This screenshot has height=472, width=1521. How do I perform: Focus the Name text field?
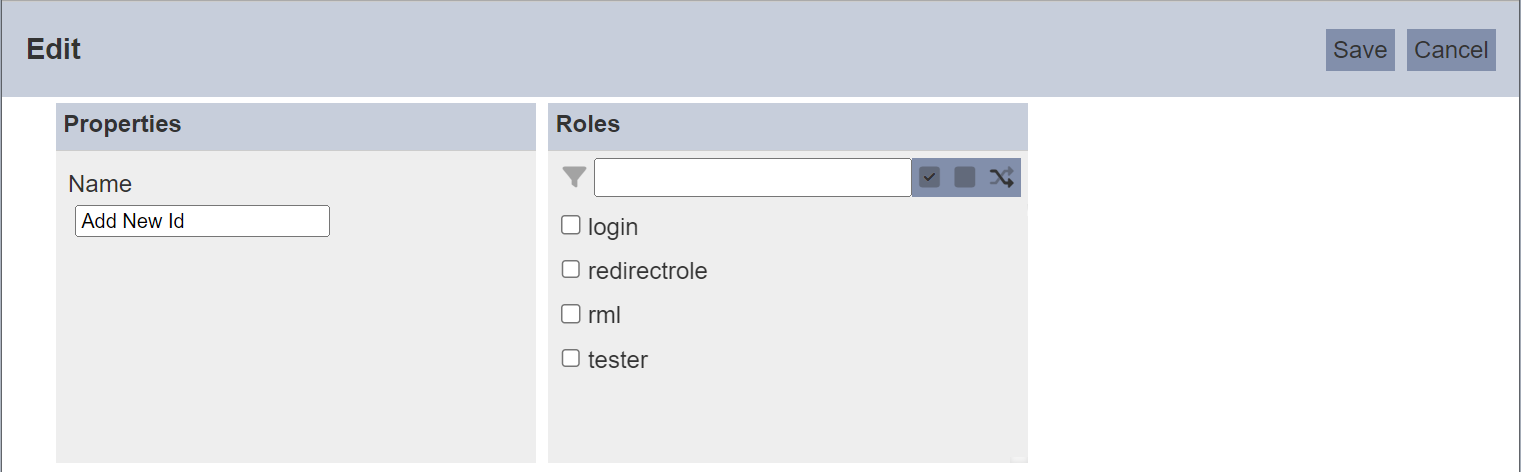tap(202, 221)
